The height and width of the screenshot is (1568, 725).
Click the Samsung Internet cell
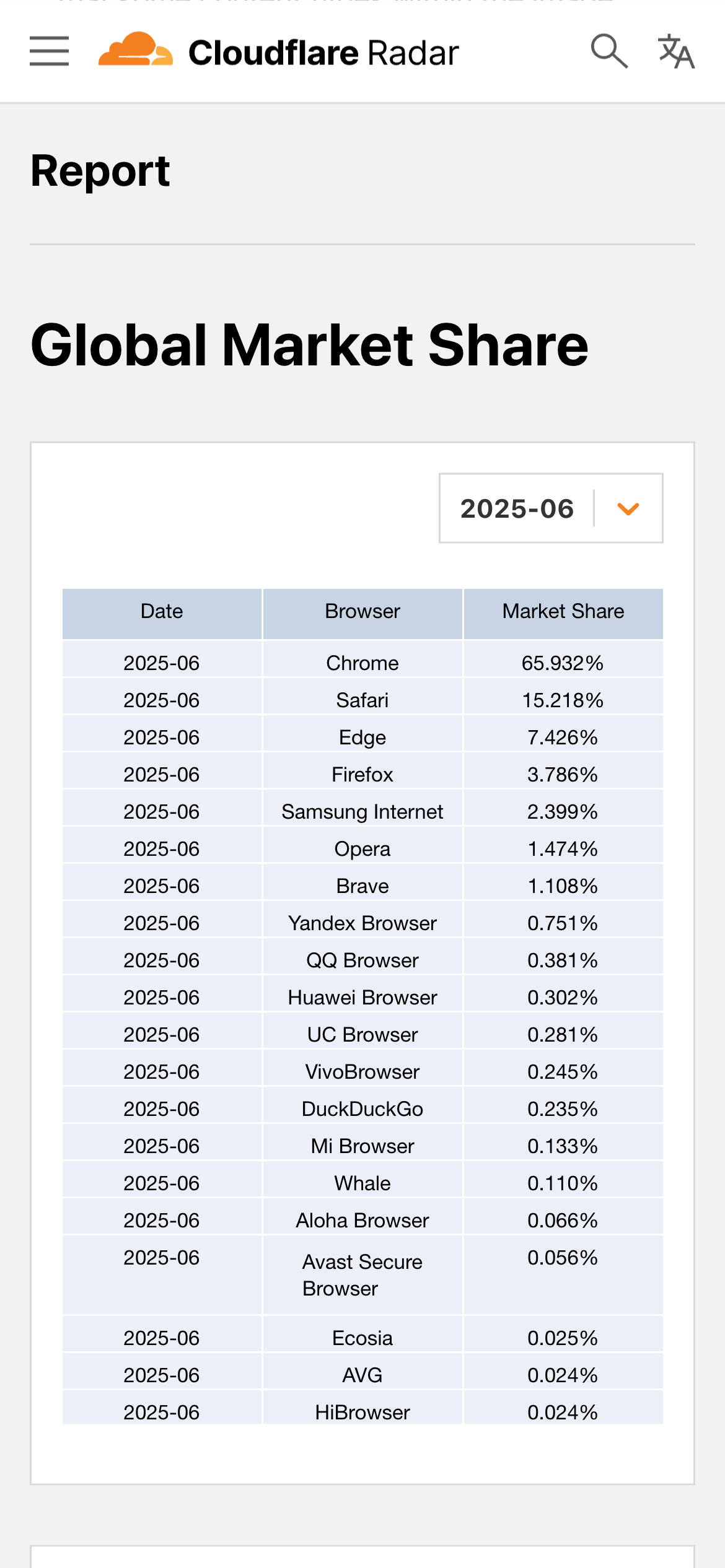(362, 812)
